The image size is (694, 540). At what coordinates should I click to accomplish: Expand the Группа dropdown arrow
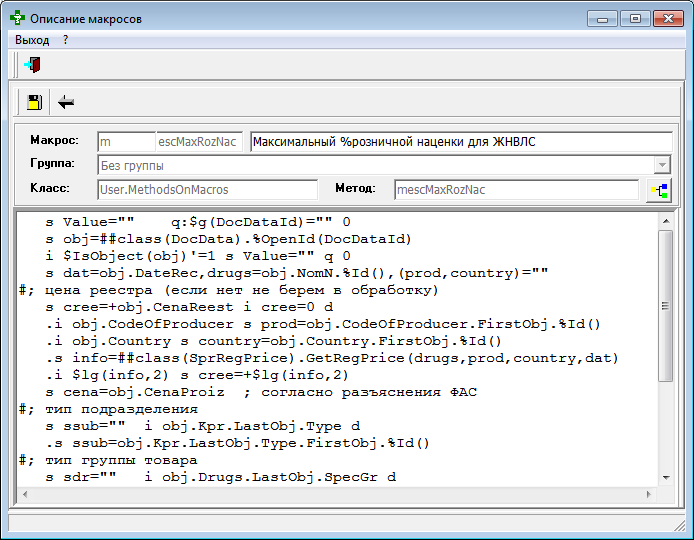coord(661,165)
